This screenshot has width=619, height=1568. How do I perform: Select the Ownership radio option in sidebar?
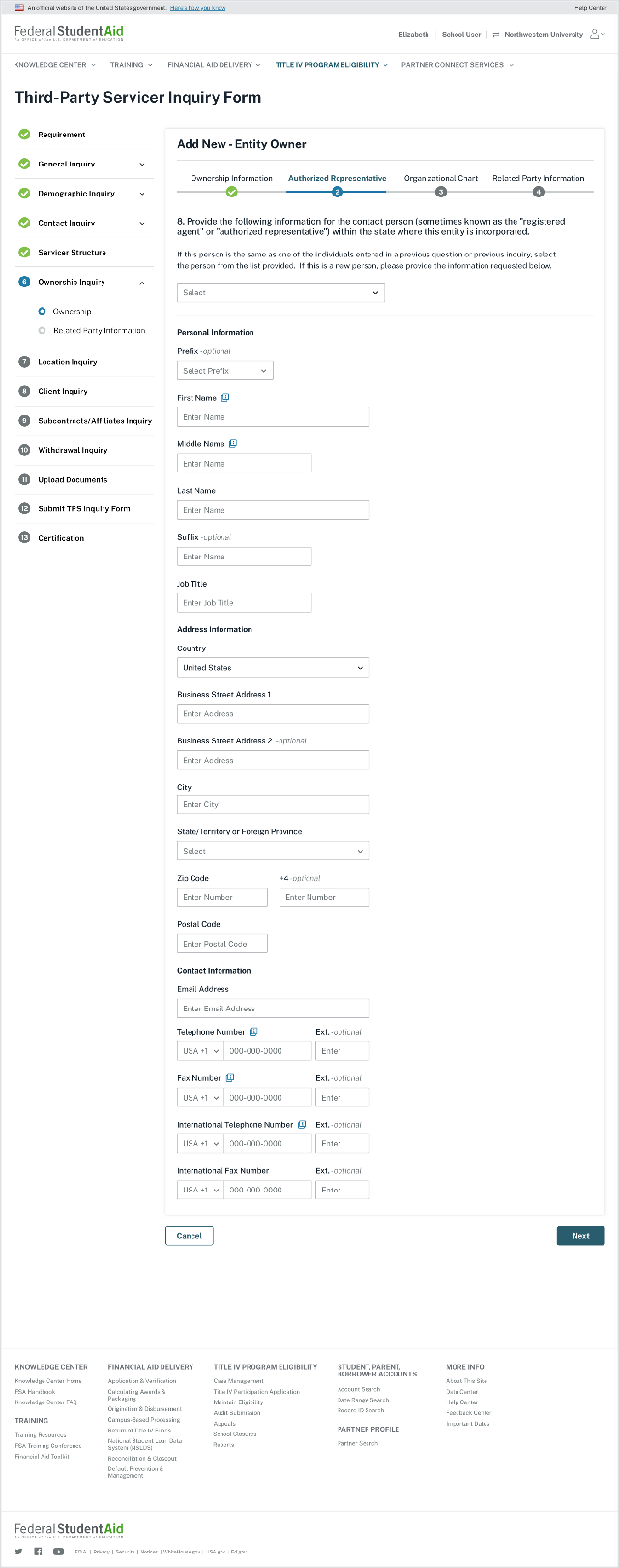pos(42,312)
